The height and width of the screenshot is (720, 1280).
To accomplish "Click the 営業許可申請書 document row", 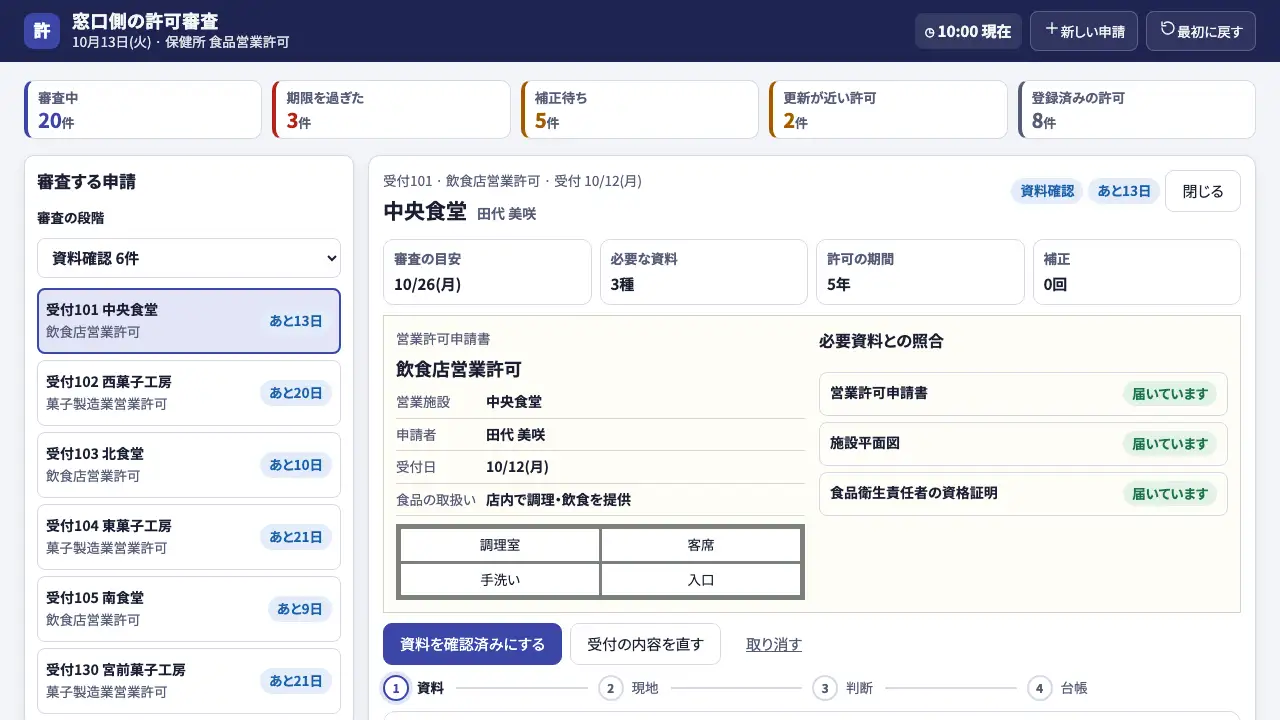I will click(1023, 394).
